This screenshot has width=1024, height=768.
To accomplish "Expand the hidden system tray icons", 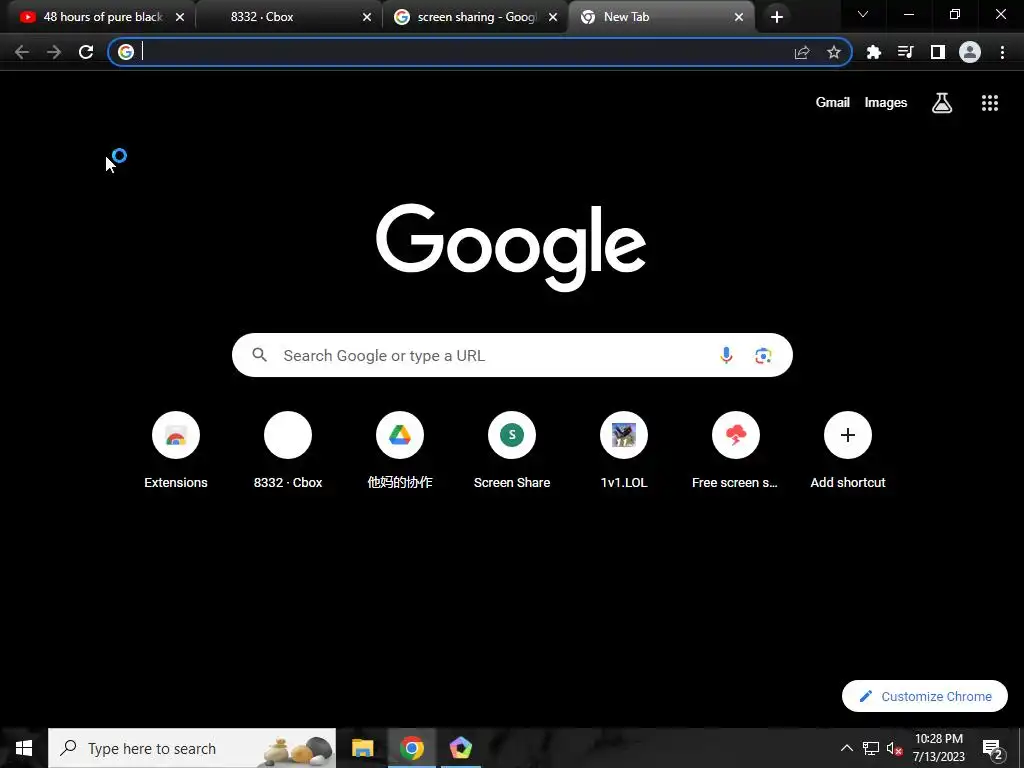I will pos(846,748).
